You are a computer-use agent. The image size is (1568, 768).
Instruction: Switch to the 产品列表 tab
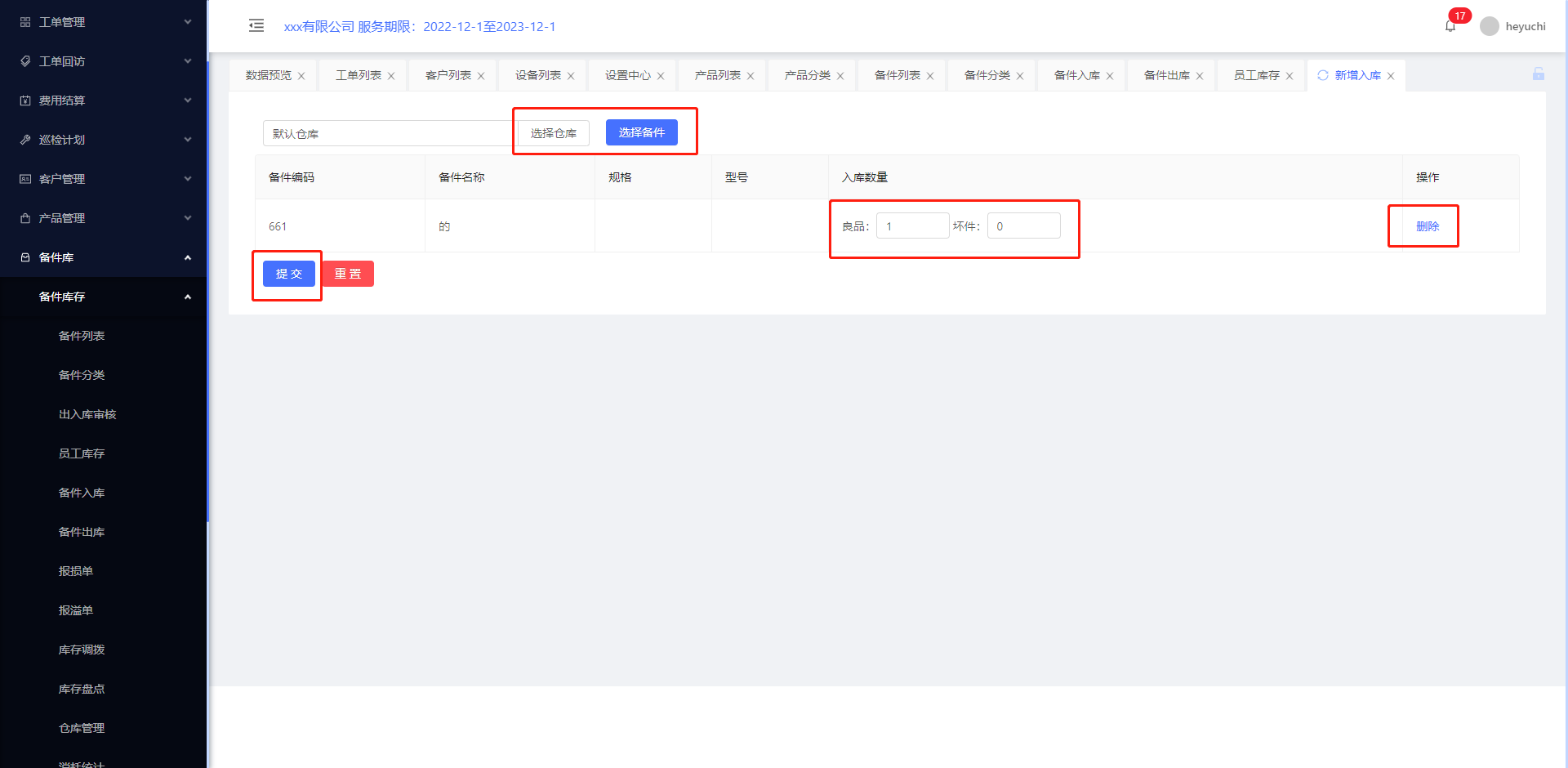717,75
